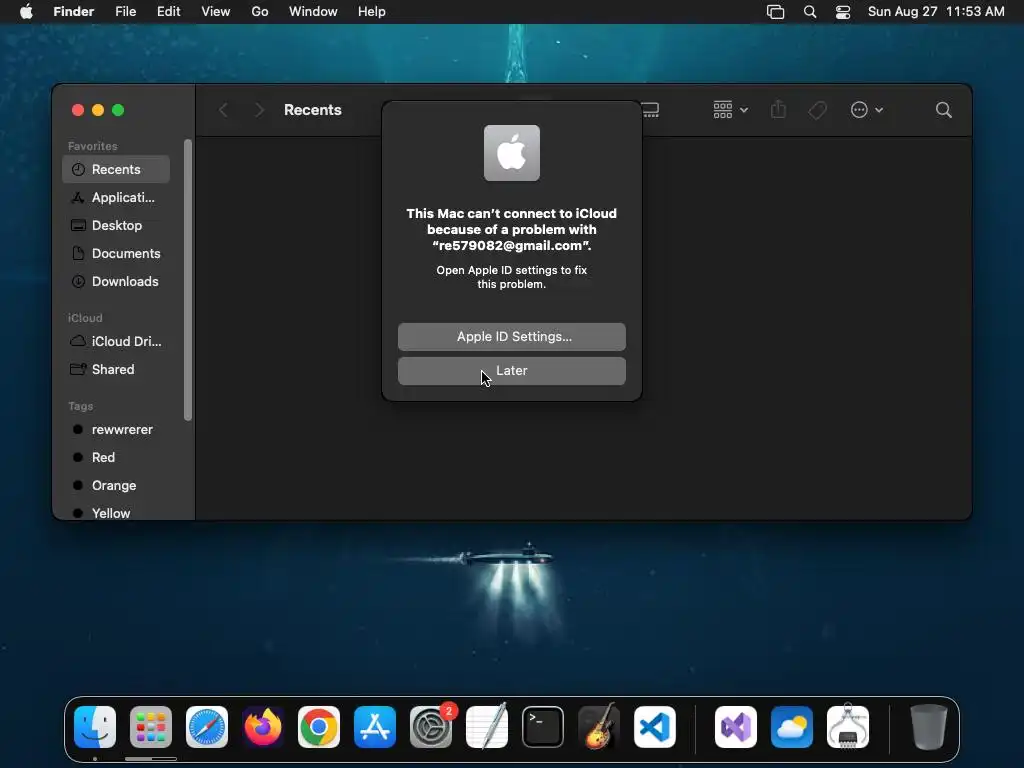Click the Edit Tags toolbar icon
The height and width of the screenshot is (768, 1024).
click(817, 110)
